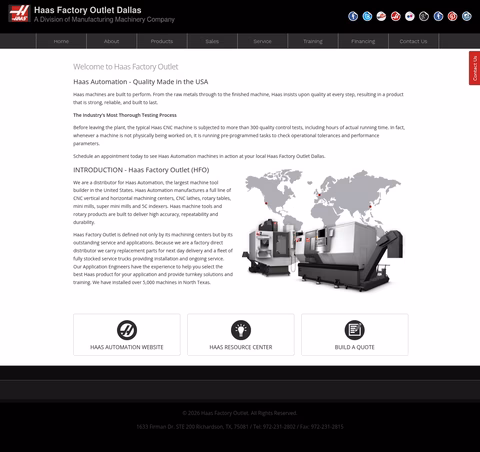Click the Richardson TX address line in footer
480x452 pixels.
240,427
